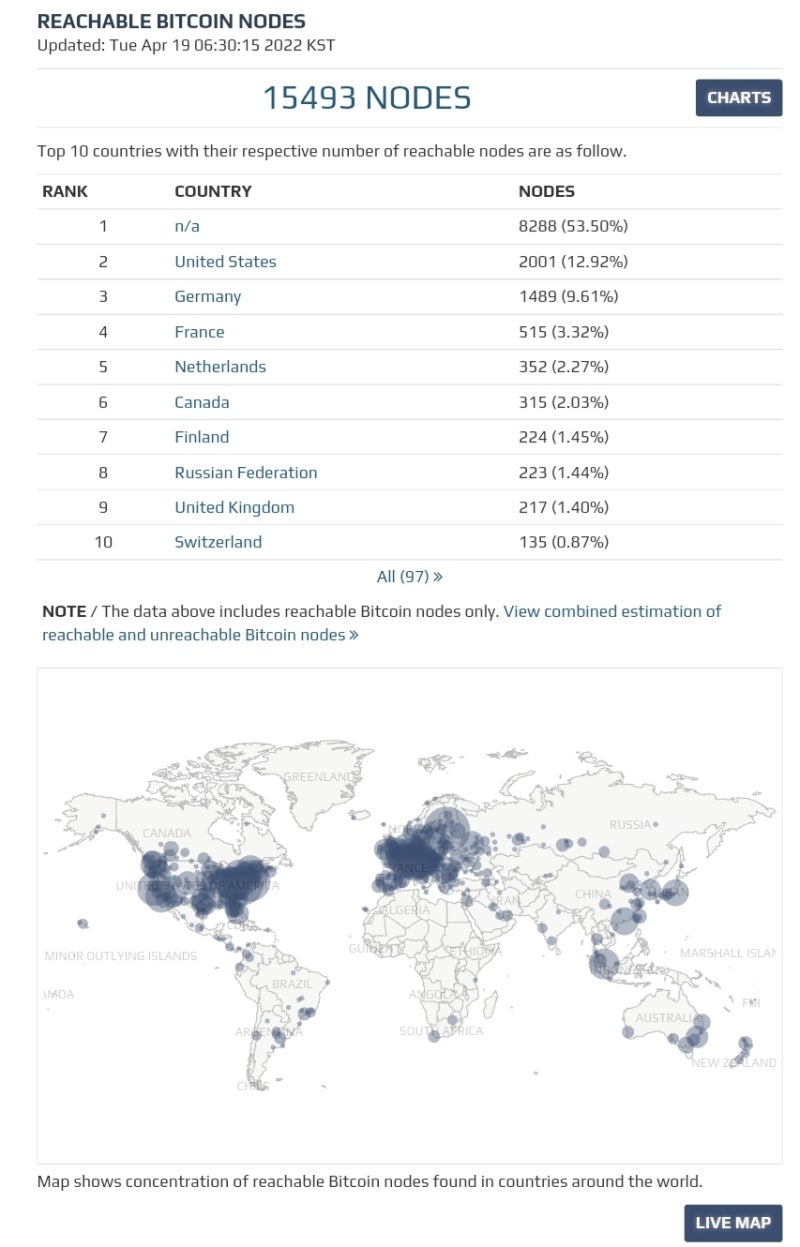This screenshot has height=1247, width=800.
Task: Select rank 10 in the table
Action: tap(104, 542)
